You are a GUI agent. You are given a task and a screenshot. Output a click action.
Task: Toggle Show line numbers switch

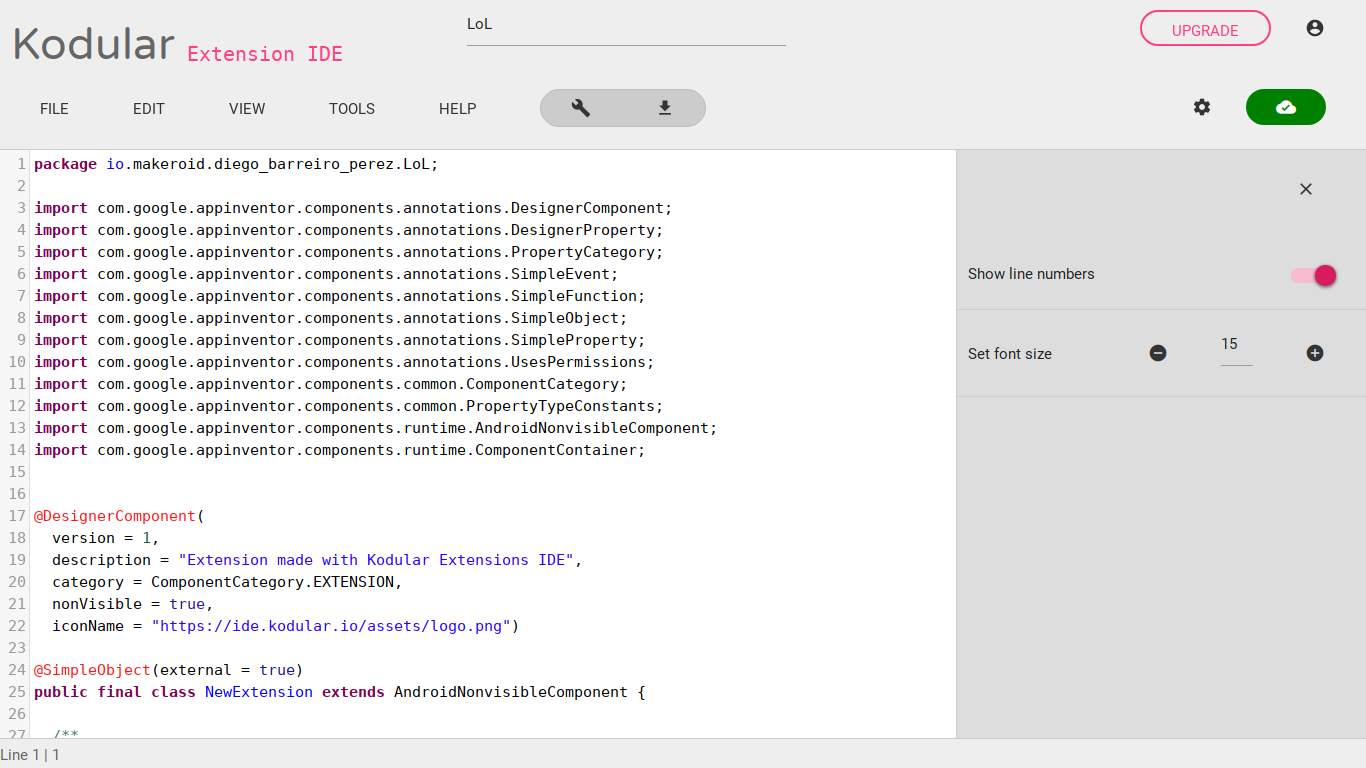(x=1314, y=275)
